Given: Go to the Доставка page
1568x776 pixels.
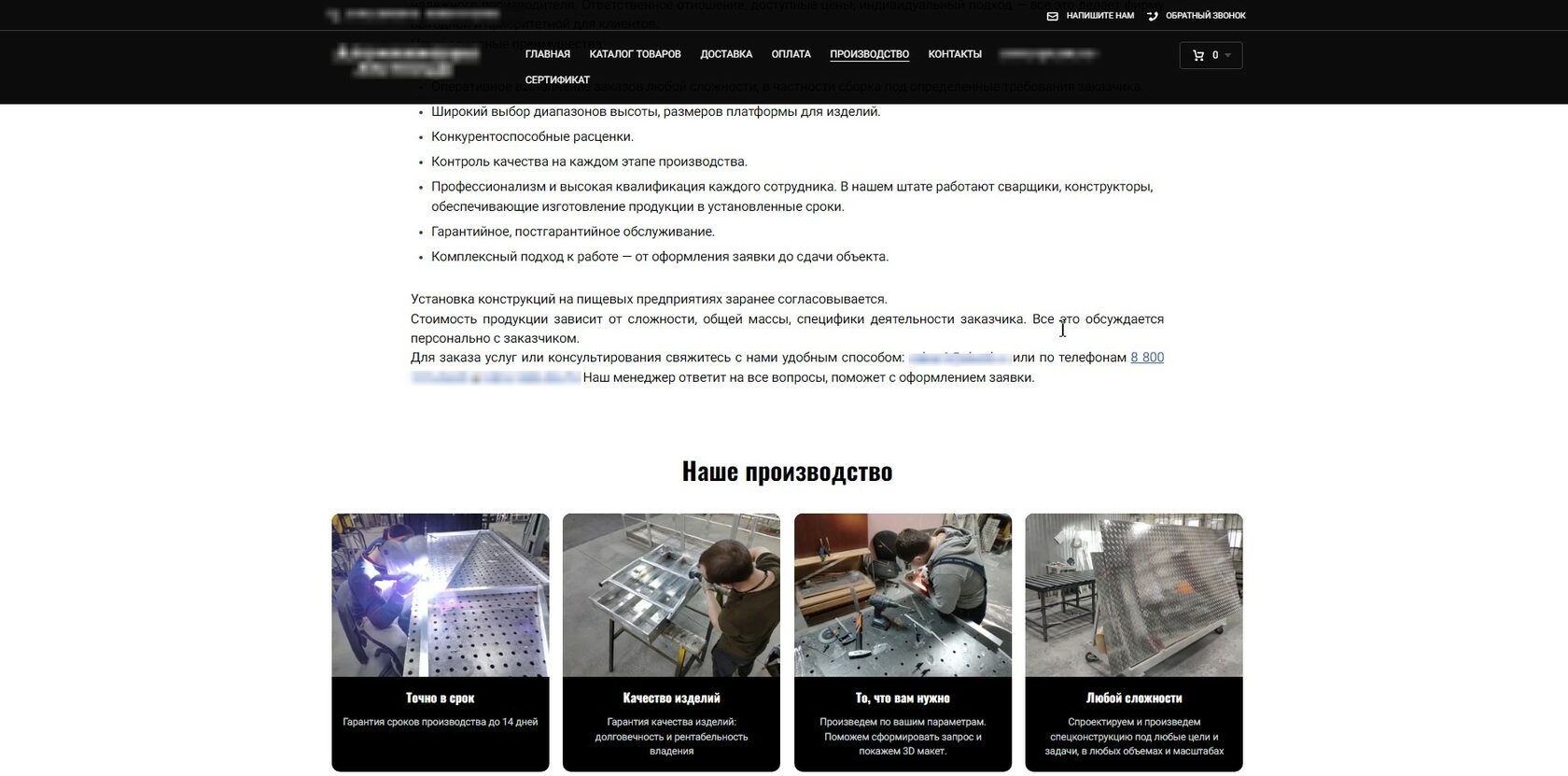Looking at the screenshot, I should (726, 54).
